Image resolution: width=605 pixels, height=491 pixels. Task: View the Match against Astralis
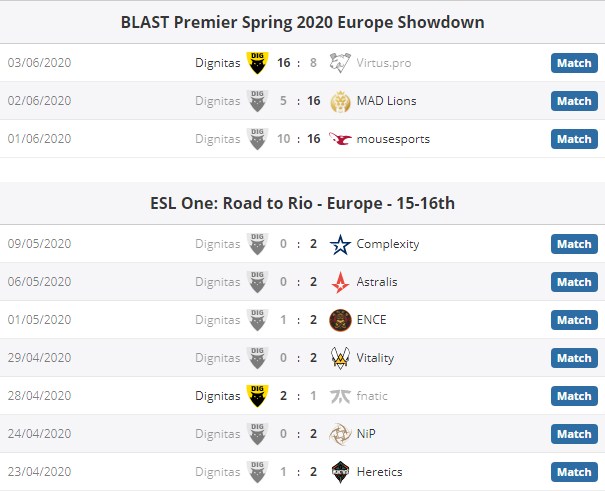click(574, 282)
